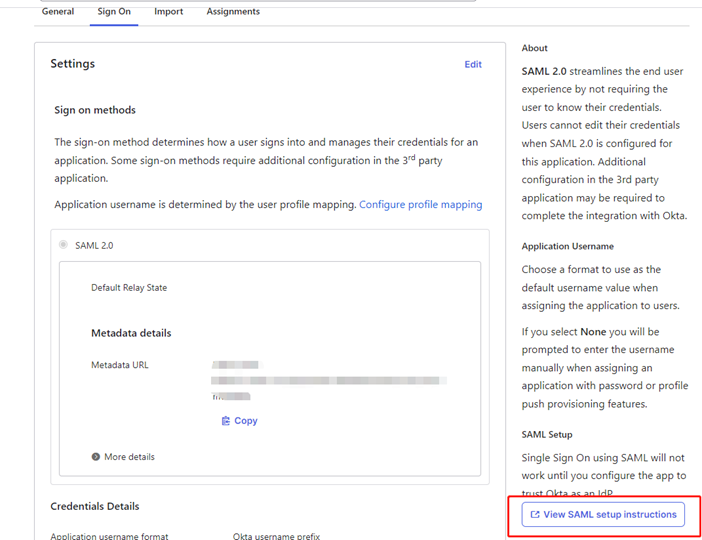Click external link icon on SAML setup button
Viewport: 702px width, 540px height.
point(535,514)
